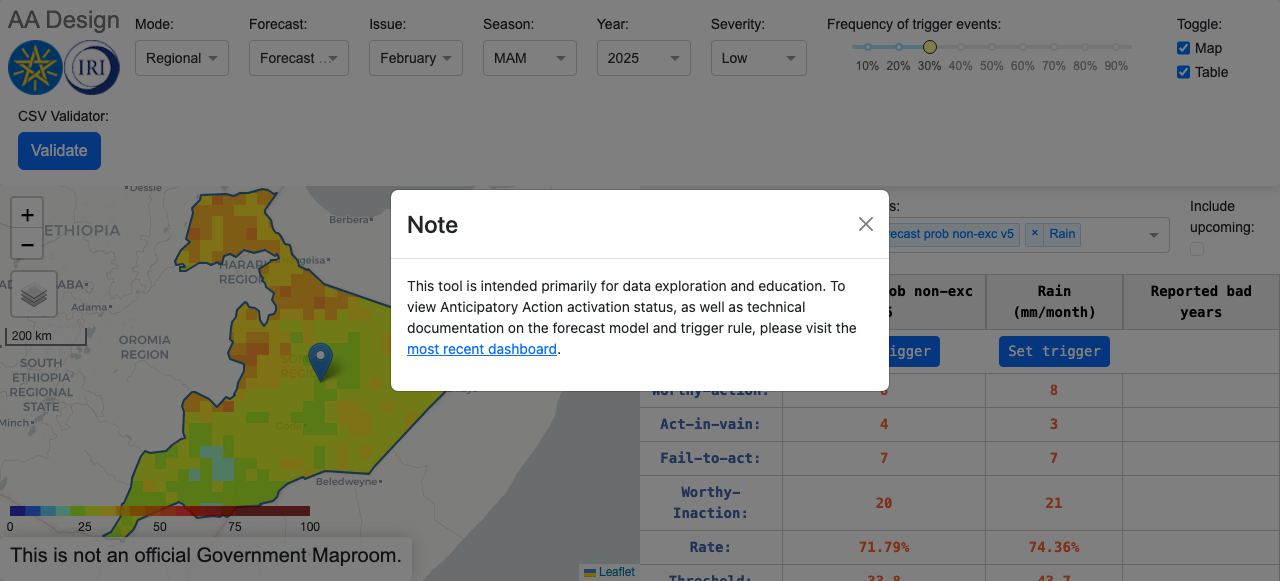The width and height of the screenshot is (1280, 581).
Task: Close the Note dialog
Action: pyautogui.click(x=865, y=224)
